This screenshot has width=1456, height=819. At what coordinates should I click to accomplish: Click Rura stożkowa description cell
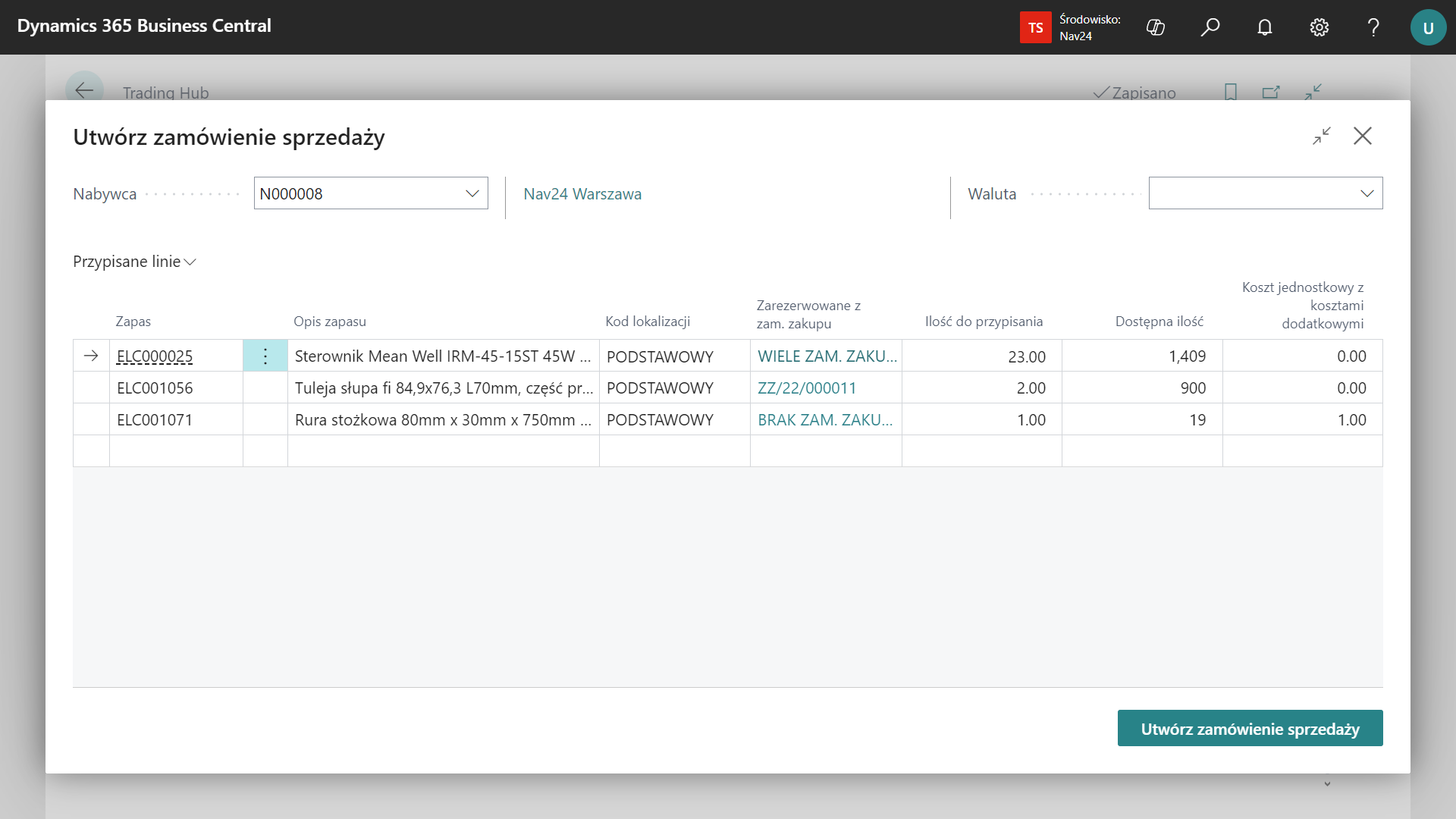click(x=443, y=419)
